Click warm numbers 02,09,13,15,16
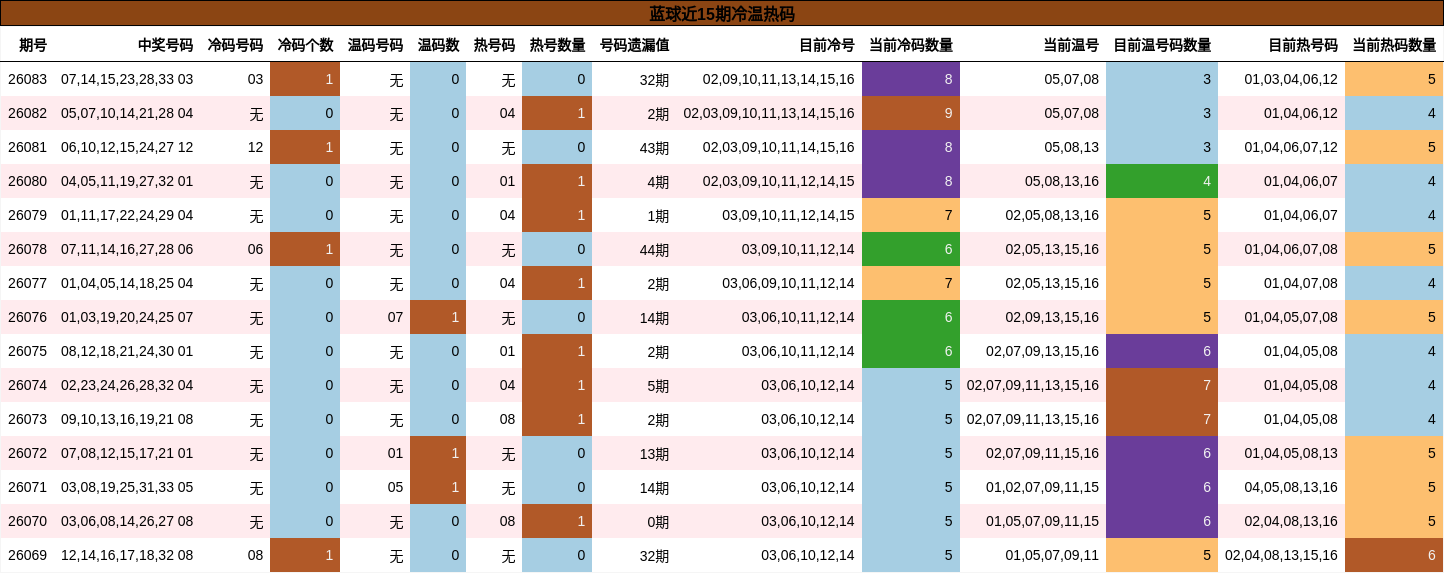The height and width of the screenshot is (573, 1444). click(1052, 317)
